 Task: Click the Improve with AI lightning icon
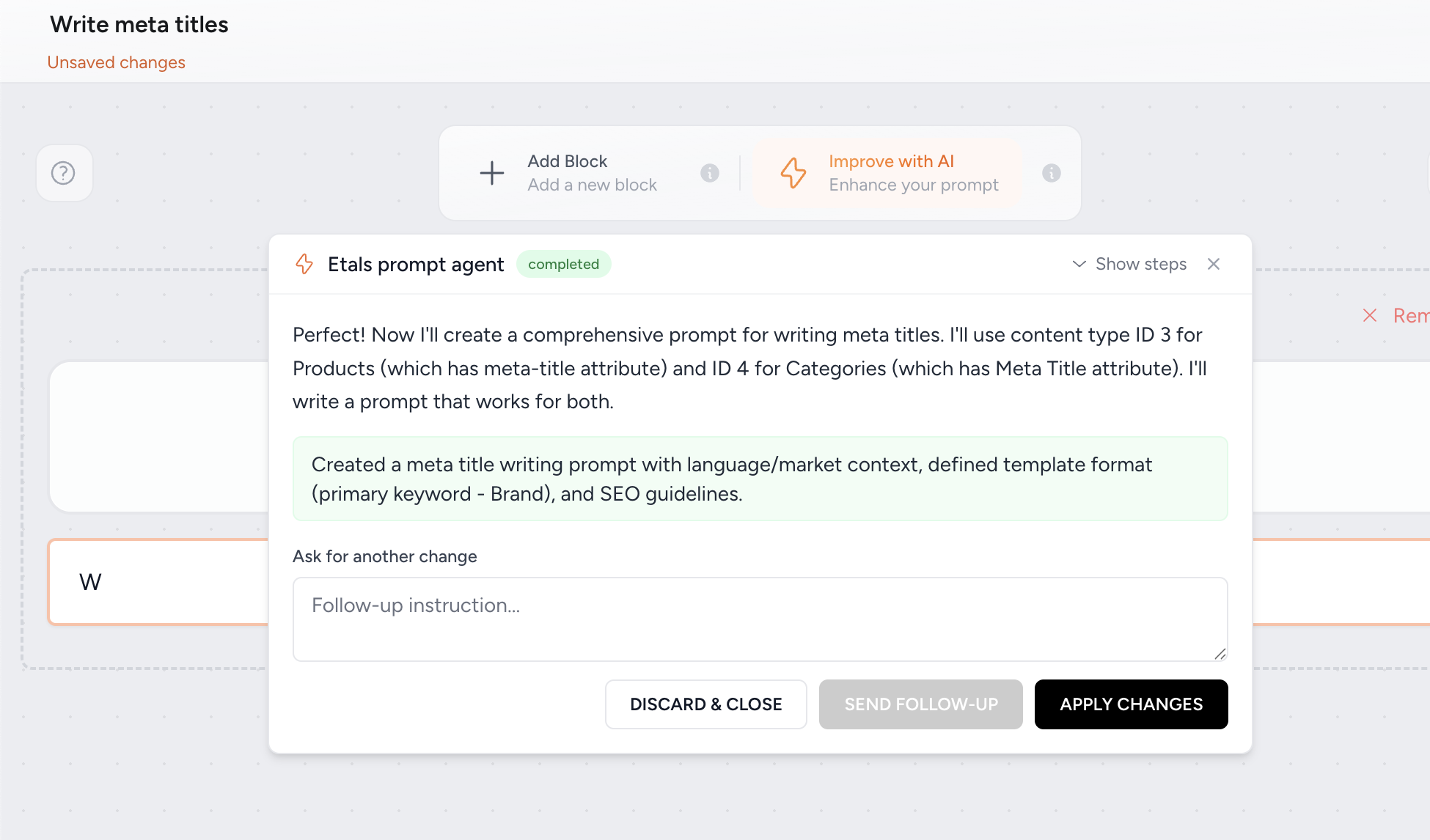793,173
